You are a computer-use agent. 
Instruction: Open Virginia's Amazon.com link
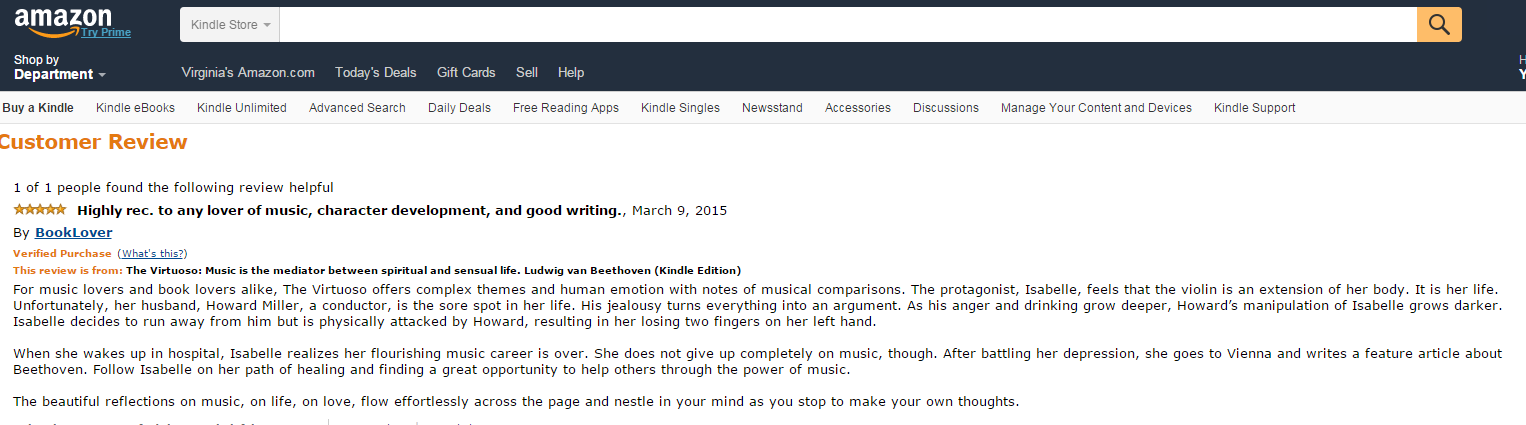pyautogui.click(x=248, y=73)
